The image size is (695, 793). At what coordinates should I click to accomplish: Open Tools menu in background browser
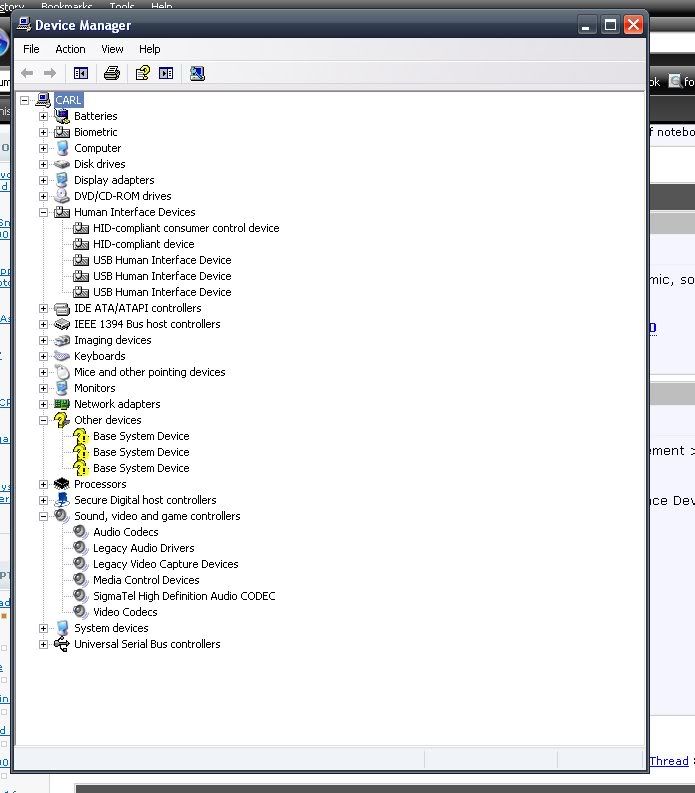122,5
